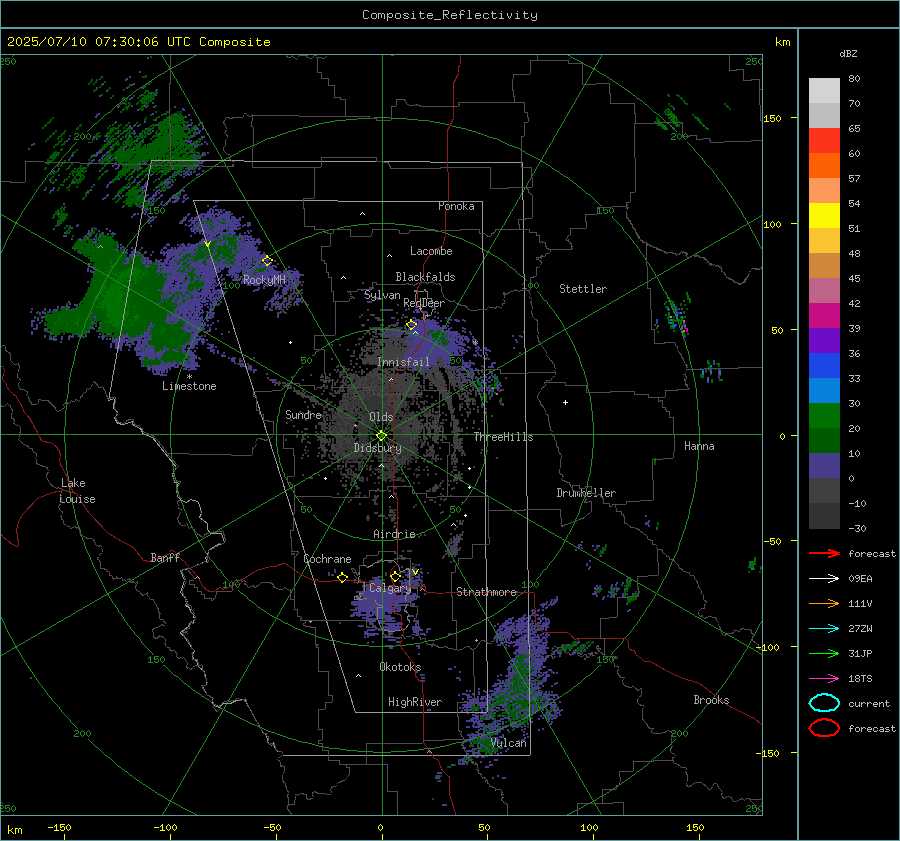This screenshot has height=841, width=900.
Task: Select the 70-80 dBZ light gray swatch
Action: (x=824, y=91)
